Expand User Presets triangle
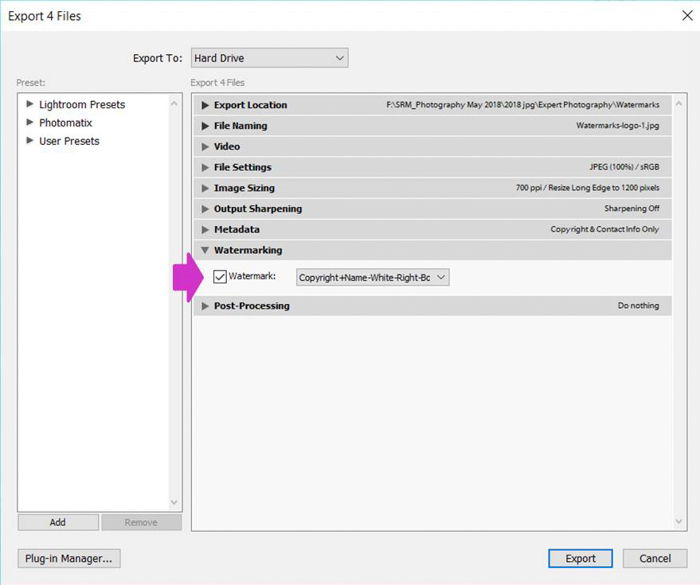Viewport: 700px width, 585px height. point(30,141)
